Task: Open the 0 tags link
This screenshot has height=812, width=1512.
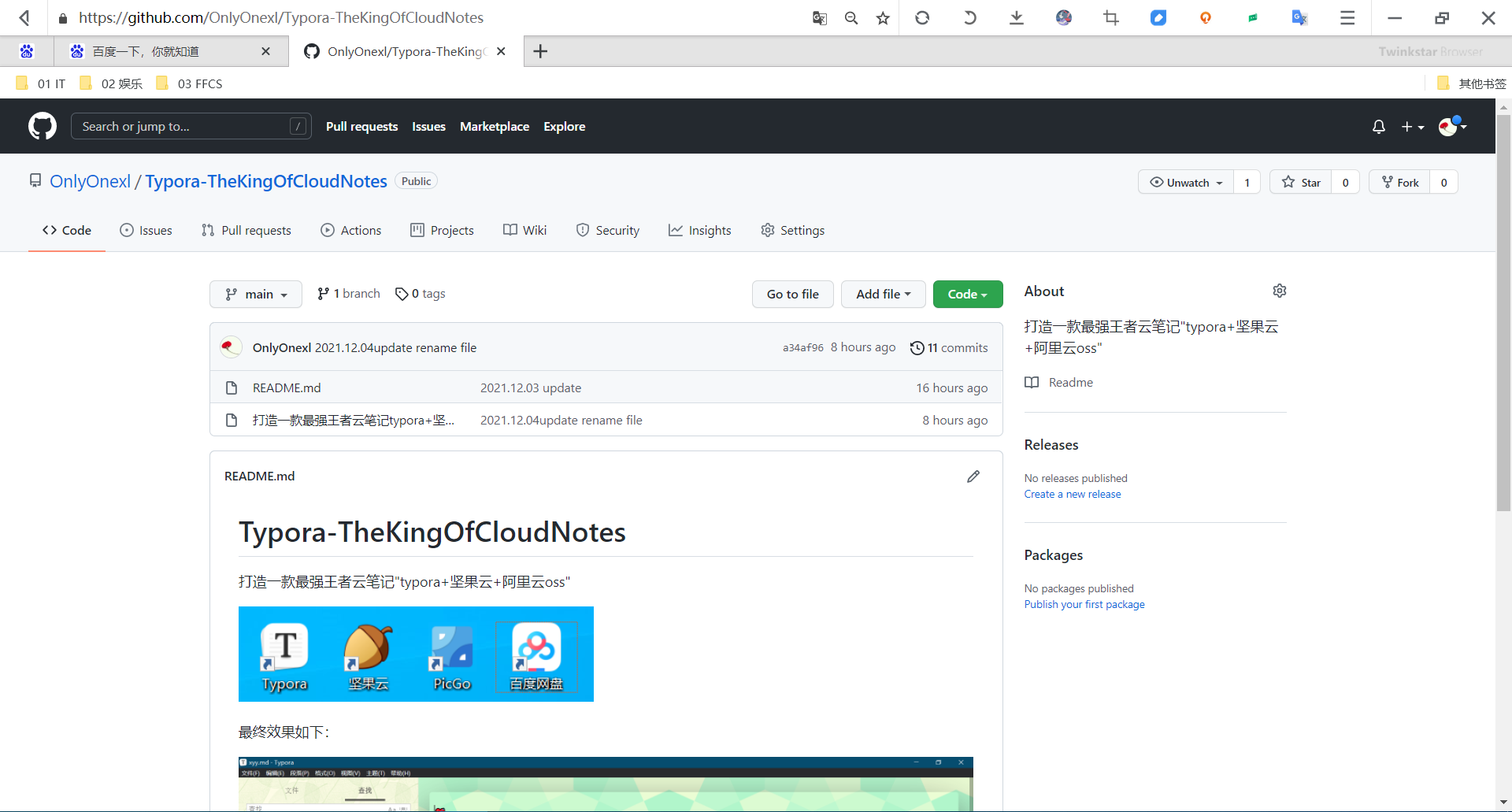Action: (x=421, y=294)
